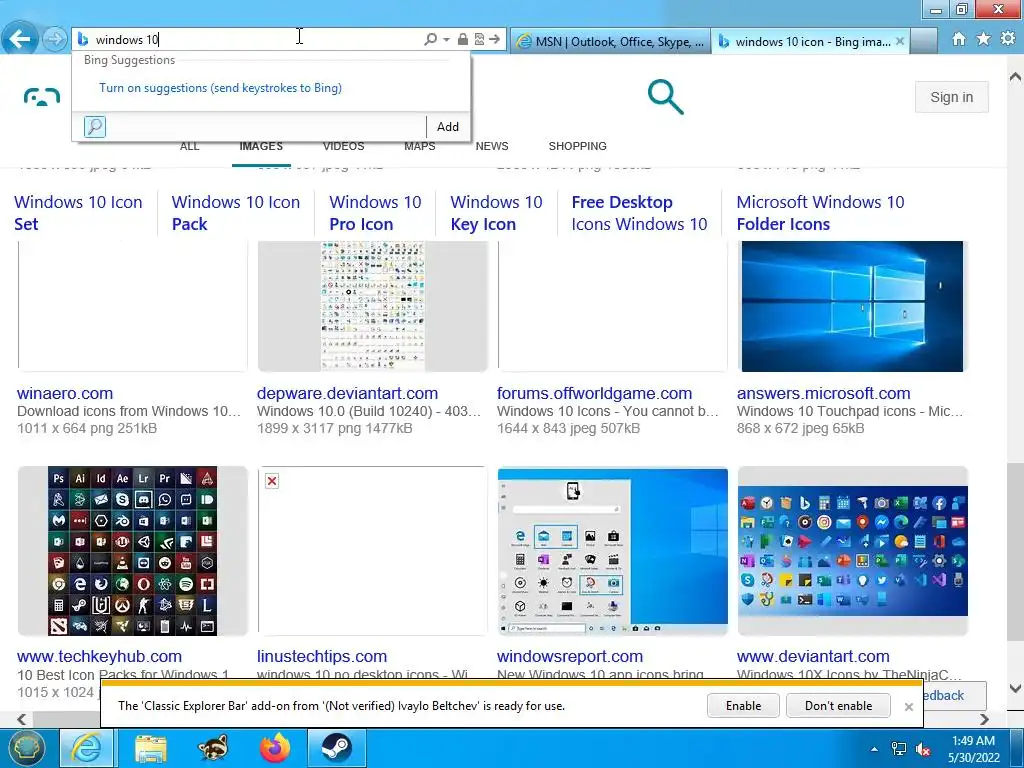Select the MAPS search tab
Image resolution: width=1024 pixels, height=768 pixels.
coord(419,146)
